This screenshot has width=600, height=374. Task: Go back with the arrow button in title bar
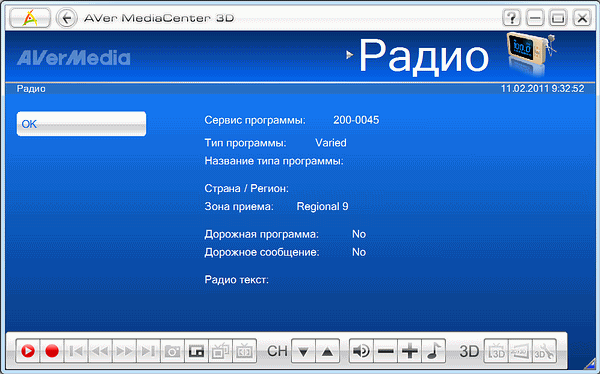point(67,18)
